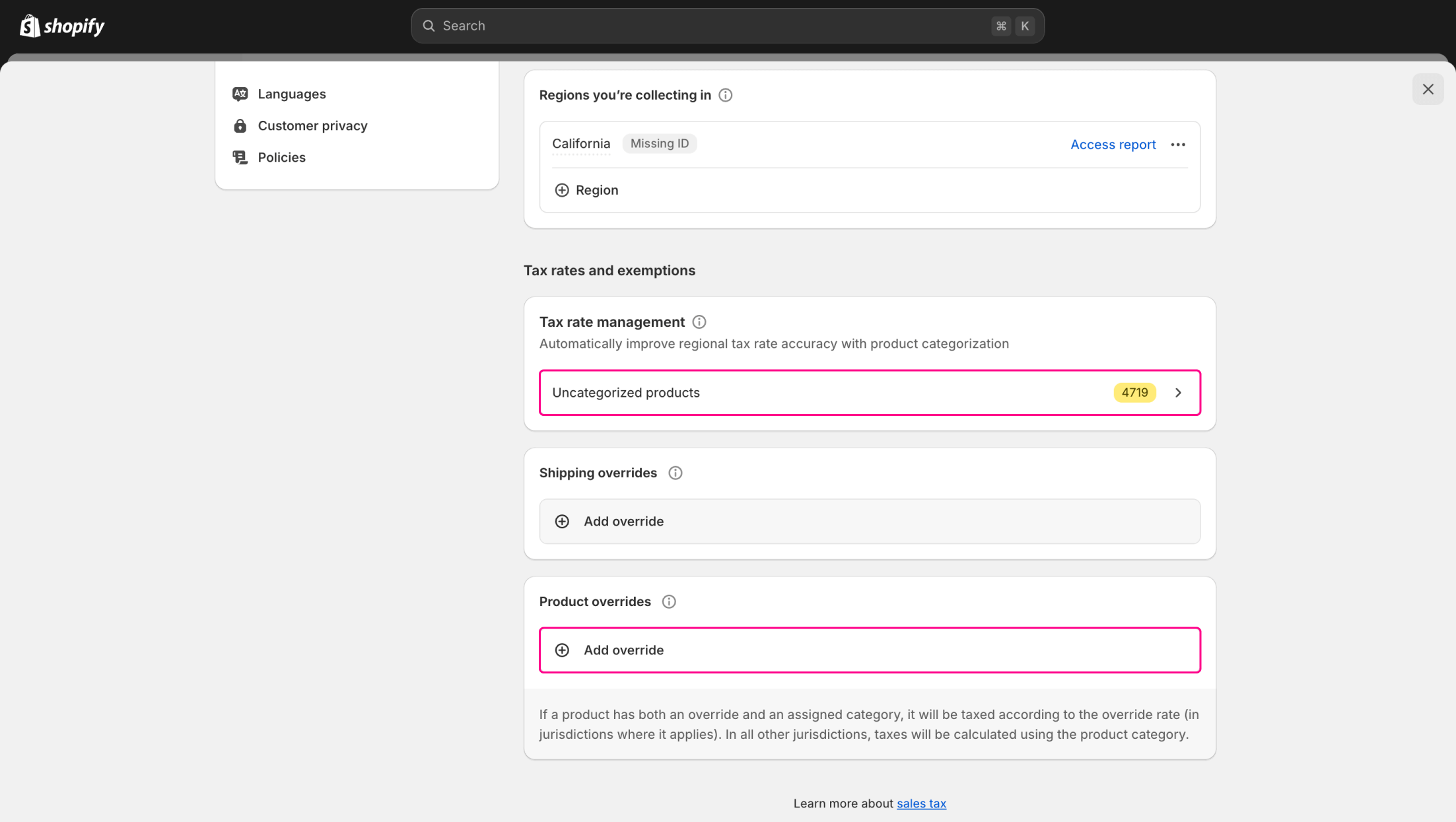Screen dimensions: 1456x822
Task: Open Customer privacy settings
Action: click(x=312, y=125)
